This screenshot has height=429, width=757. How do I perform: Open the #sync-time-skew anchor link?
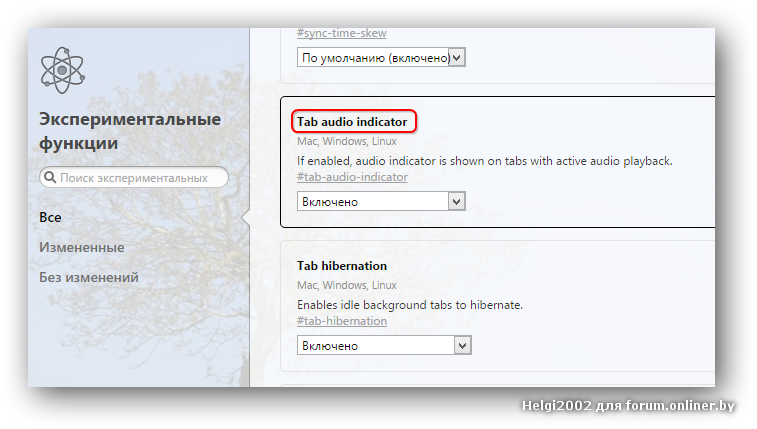(x=342, y=33)
